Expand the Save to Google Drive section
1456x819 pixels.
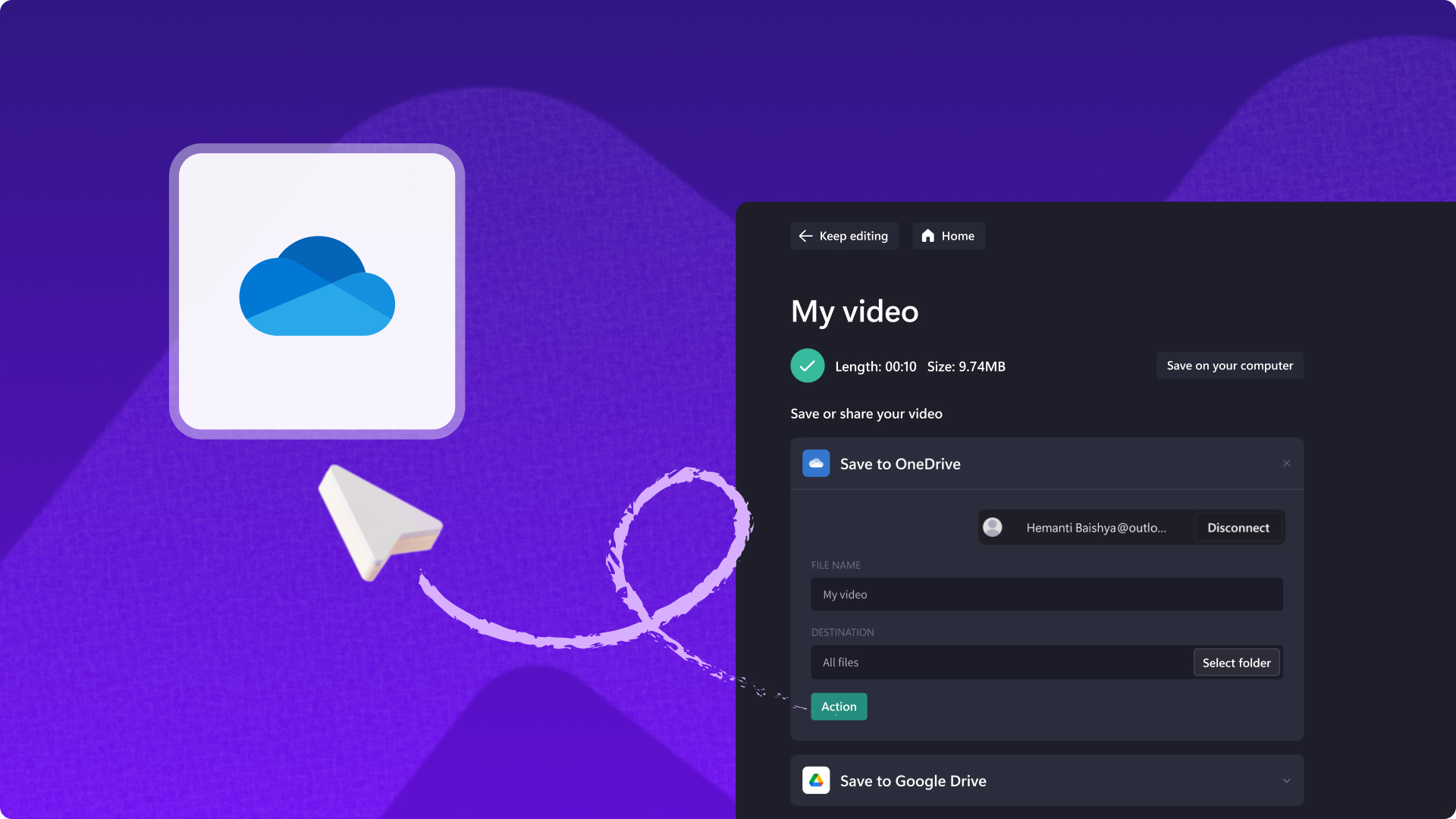click(1286, 781)
